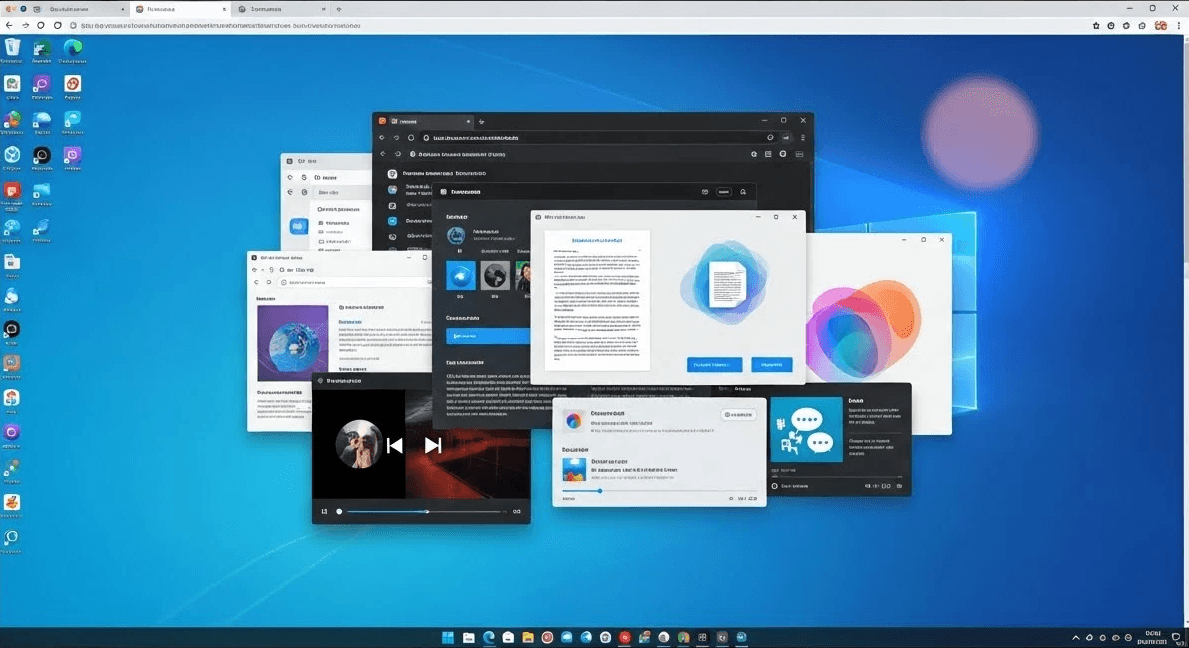
Task: Click the address field in light browser window
Action: point(353,282)
